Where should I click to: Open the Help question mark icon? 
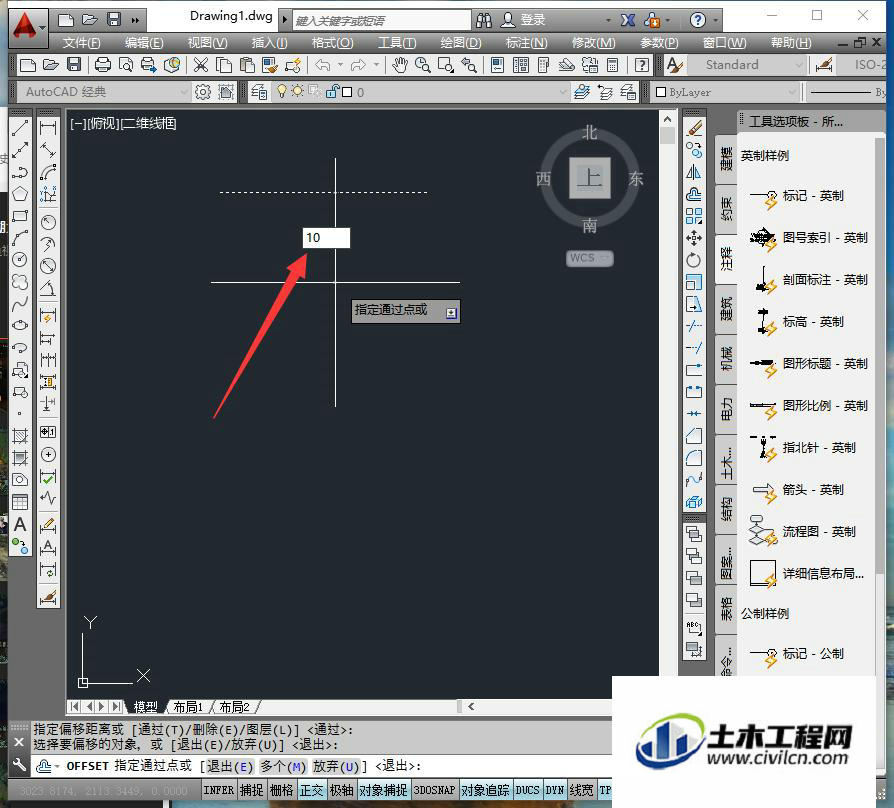pyautogui.click(x=697, y=21)
